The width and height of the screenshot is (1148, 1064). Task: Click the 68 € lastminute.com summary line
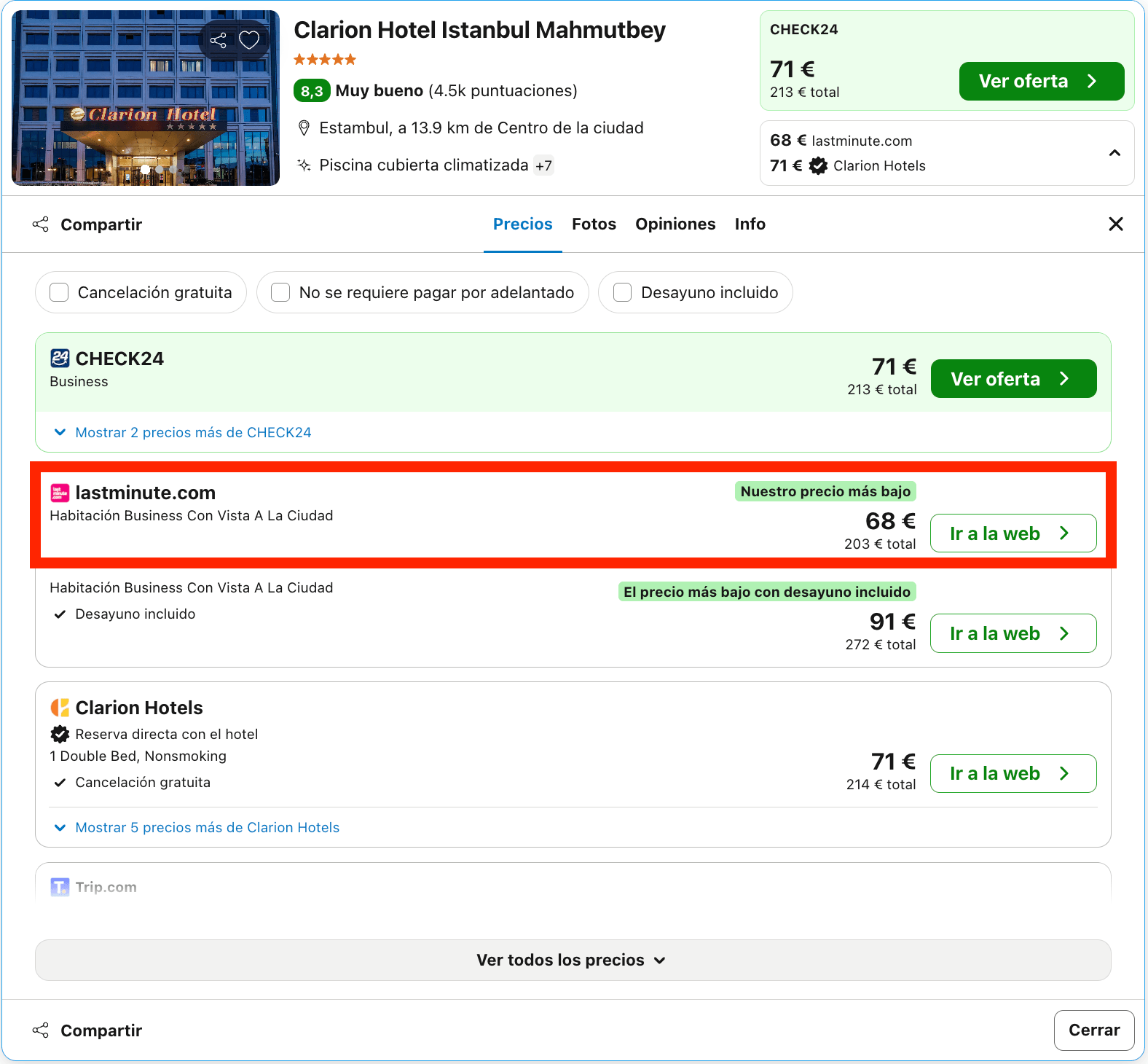click(x=841, y=141)
